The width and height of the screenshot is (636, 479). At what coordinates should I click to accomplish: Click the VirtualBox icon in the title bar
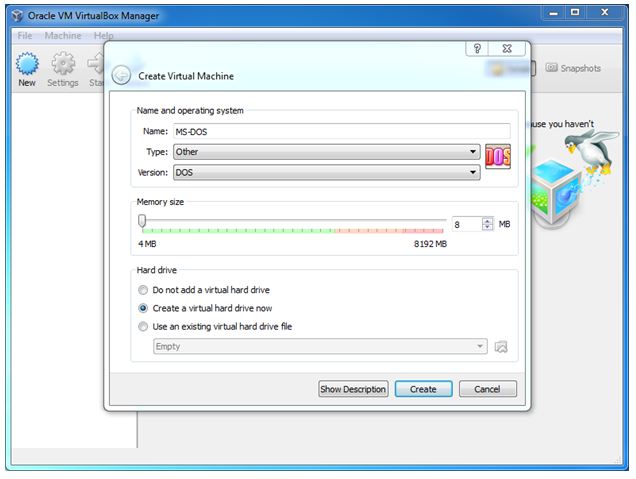[15, 15]
